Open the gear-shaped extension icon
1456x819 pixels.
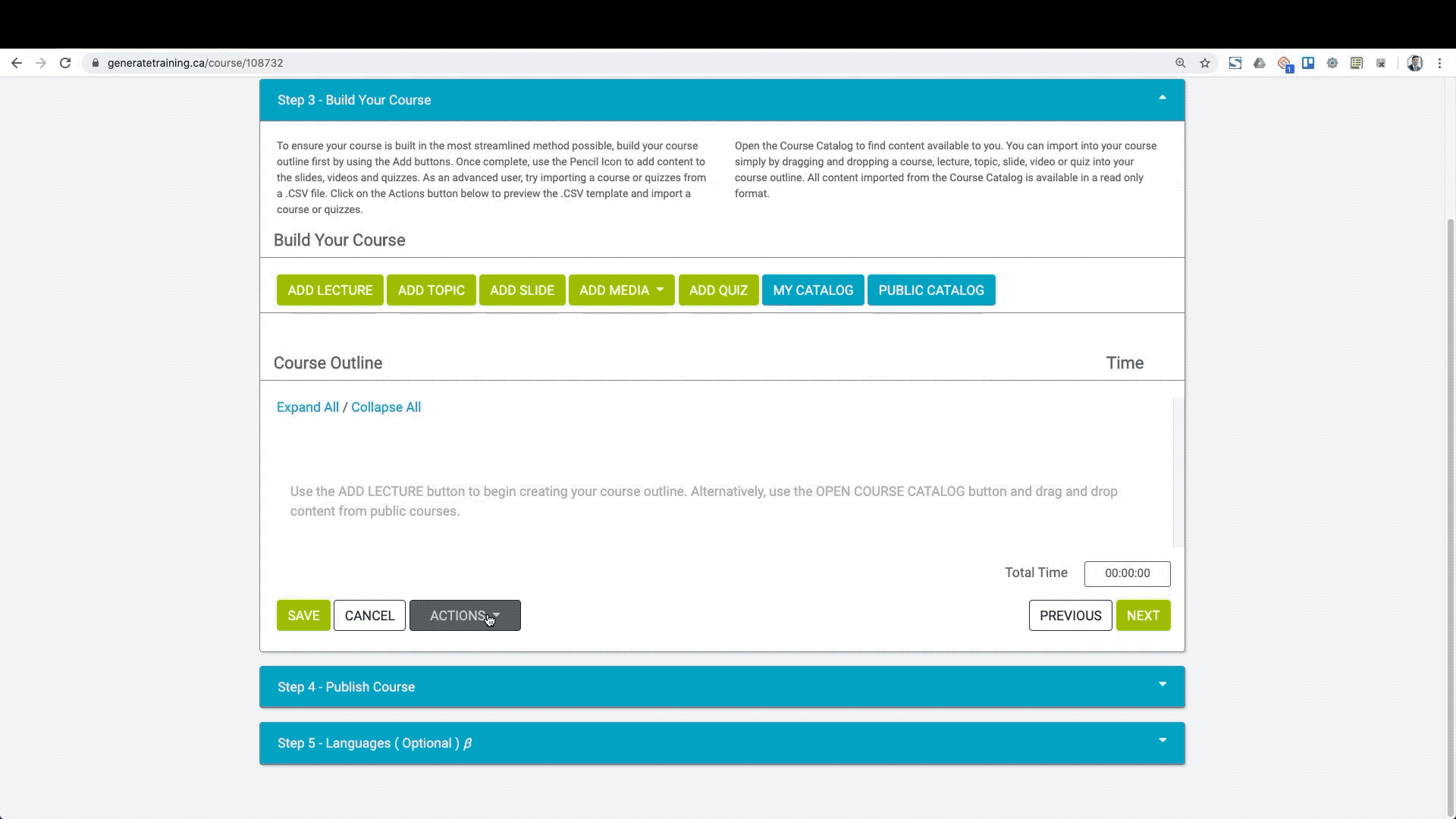coord(1332,63)
